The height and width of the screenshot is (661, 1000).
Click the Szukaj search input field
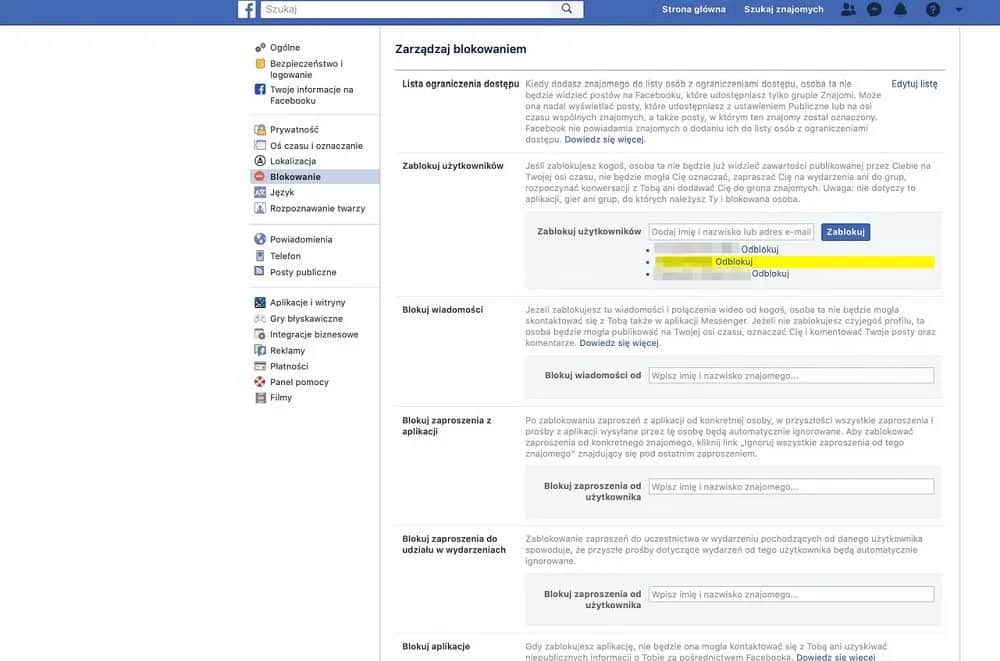[410, 8]
